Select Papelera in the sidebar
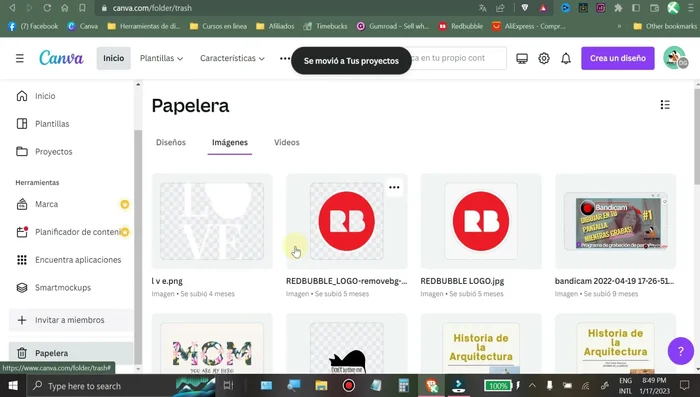Screen dimensions: 700x397 [71, 353]
